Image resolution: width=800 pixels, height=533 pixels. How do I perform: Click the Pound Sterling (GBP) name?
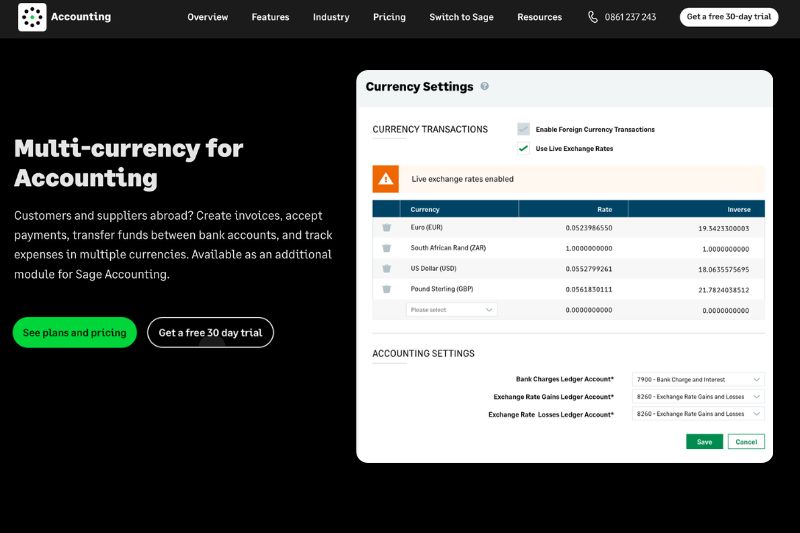(x=442, y=289)
